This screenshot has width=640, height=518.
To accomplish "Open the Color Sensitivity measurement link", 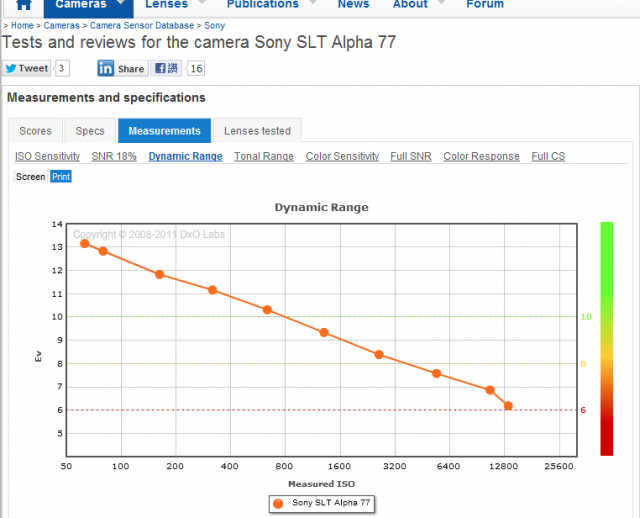I will pyautogui.click(x=342, y=156).
